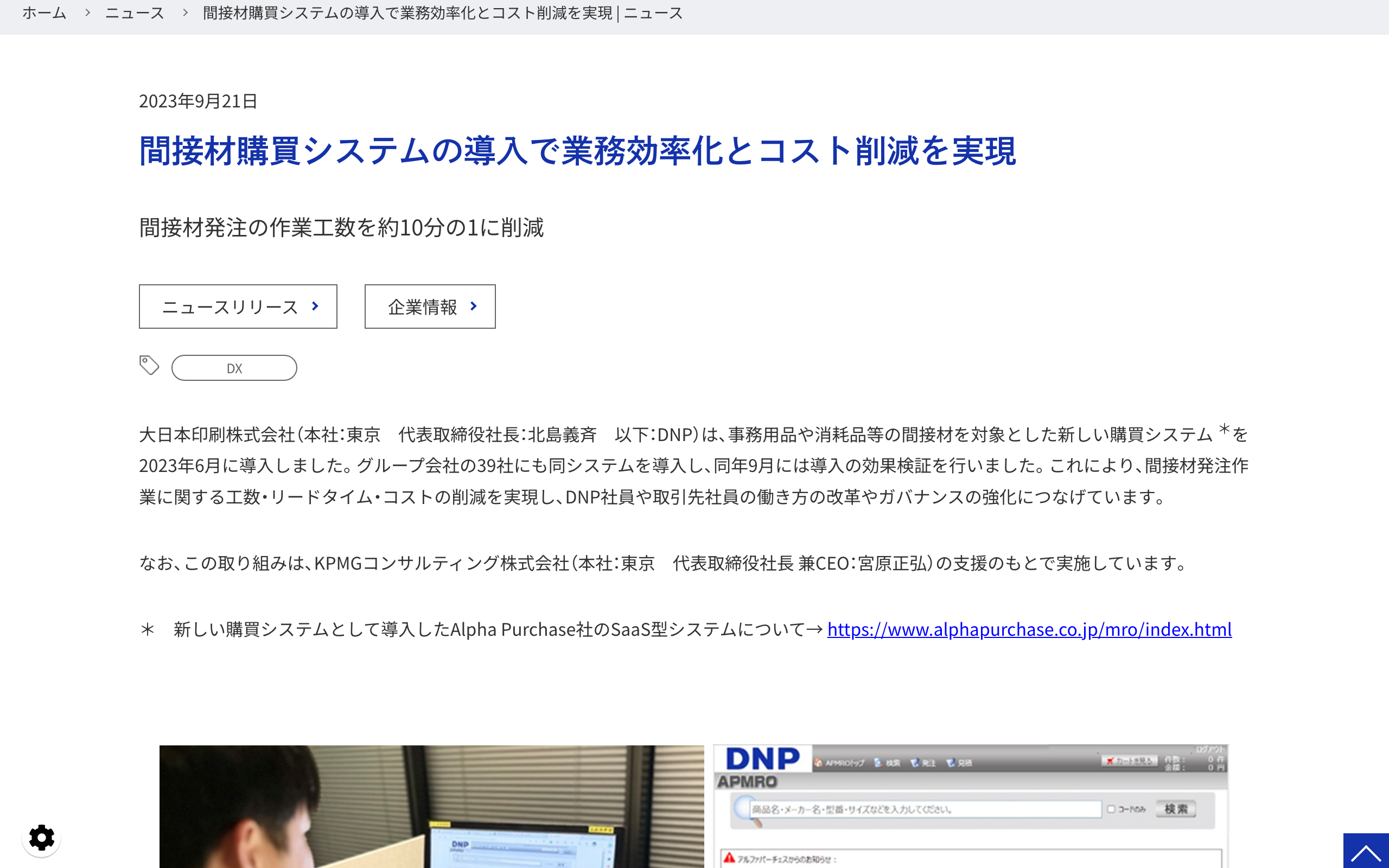Click the current page breadcrumb title
Viewport: 1389px width, 868px height.
[x=443, y=12]
